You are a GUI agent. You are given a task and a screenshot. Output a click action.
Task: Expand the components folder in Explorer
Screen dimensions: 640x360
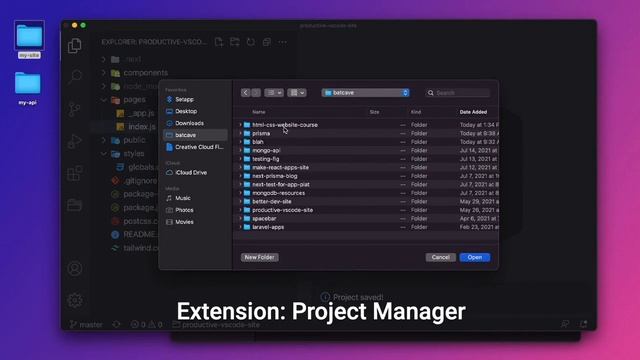click(104, 73)
